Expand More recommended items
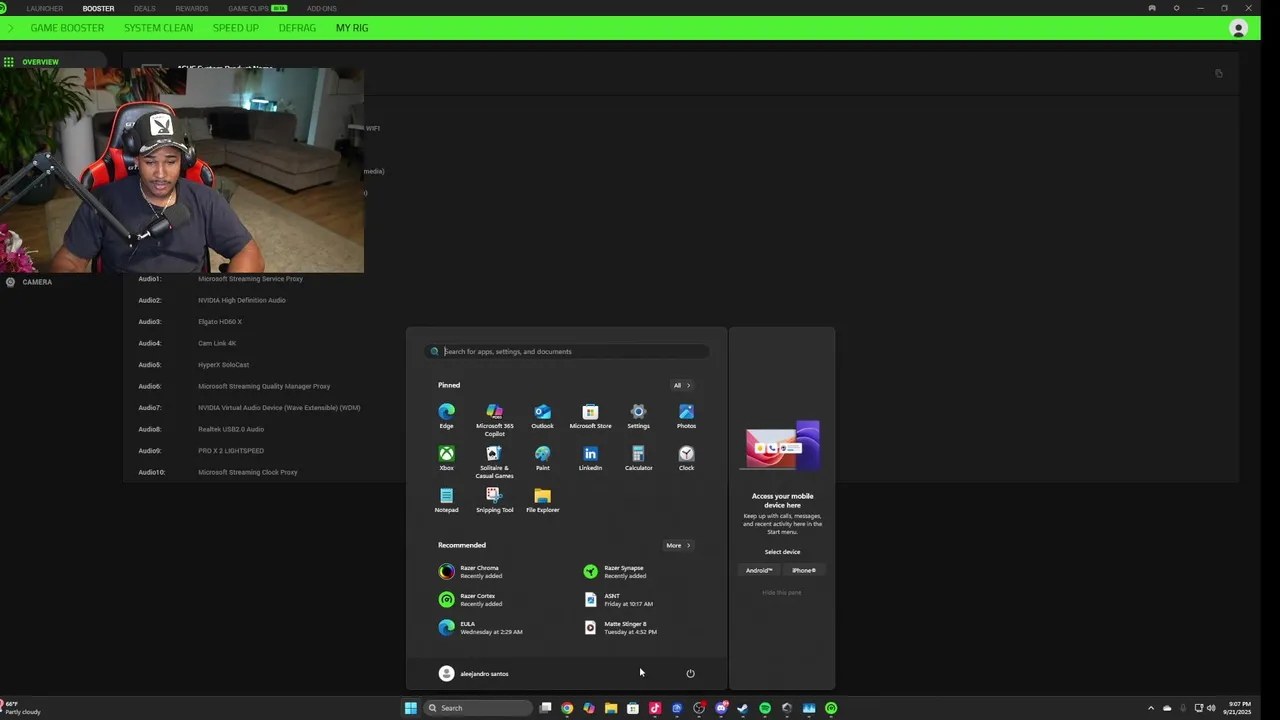Viewport: 1280px width, 720px height. [678, 545]
